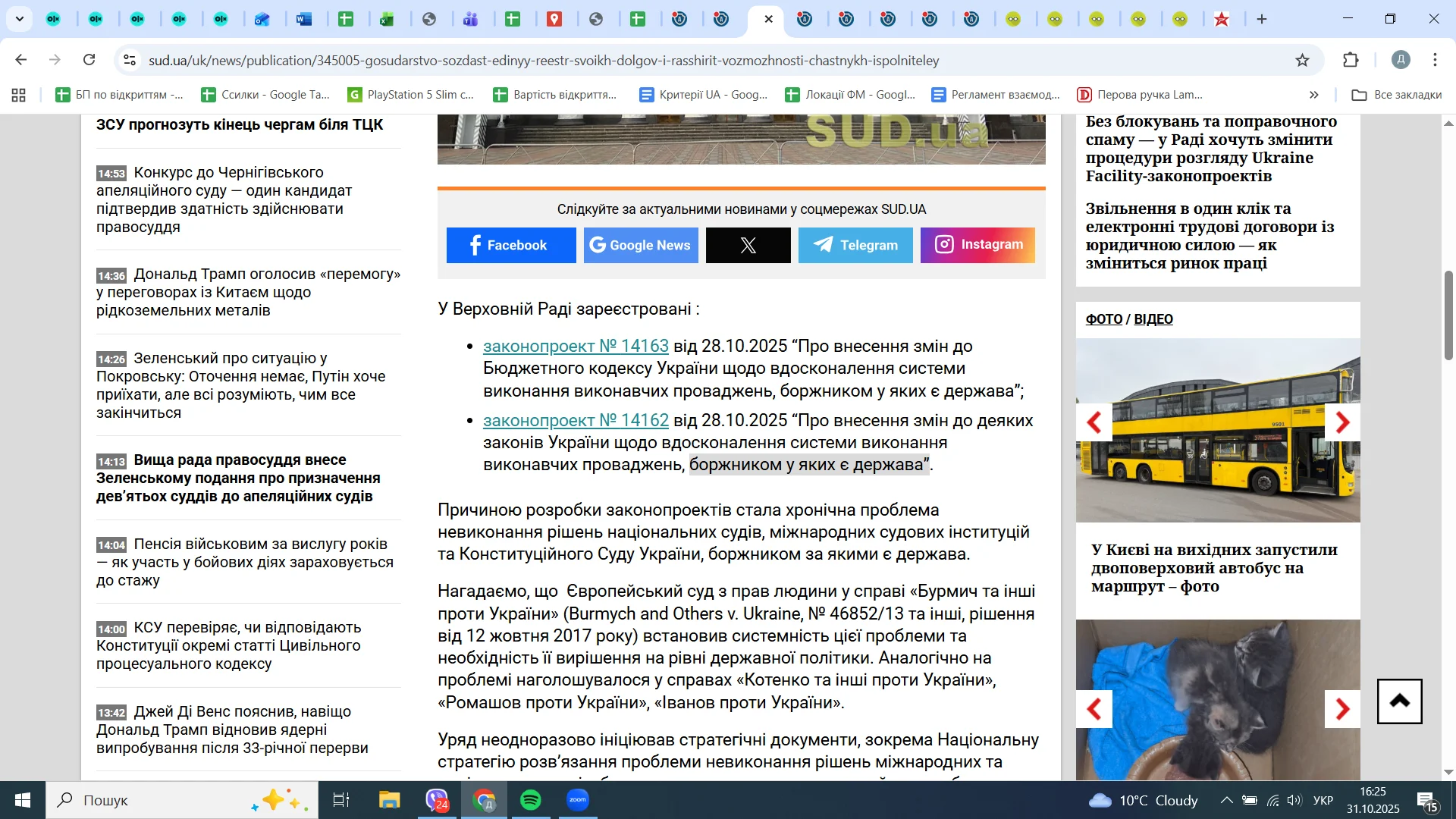Click the Chrome profile avatar
The height and width of the screenshot is (819, 1456).
coord(1401,60)
